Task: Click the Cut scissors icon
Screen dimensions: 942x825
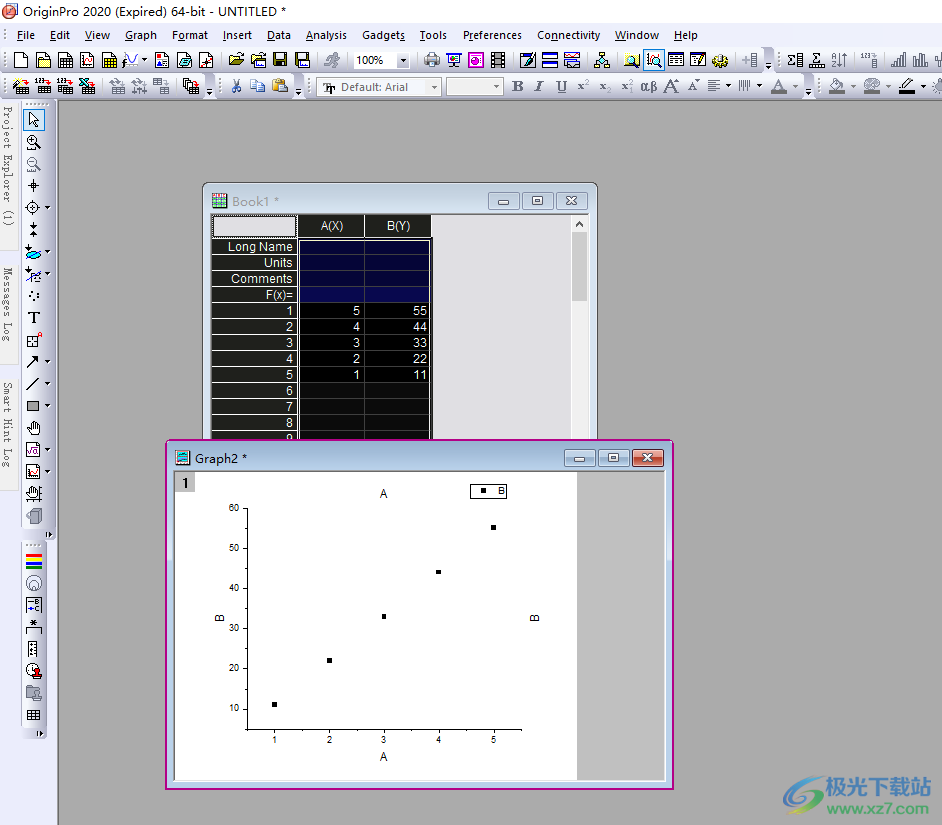Action: [236, 87]
